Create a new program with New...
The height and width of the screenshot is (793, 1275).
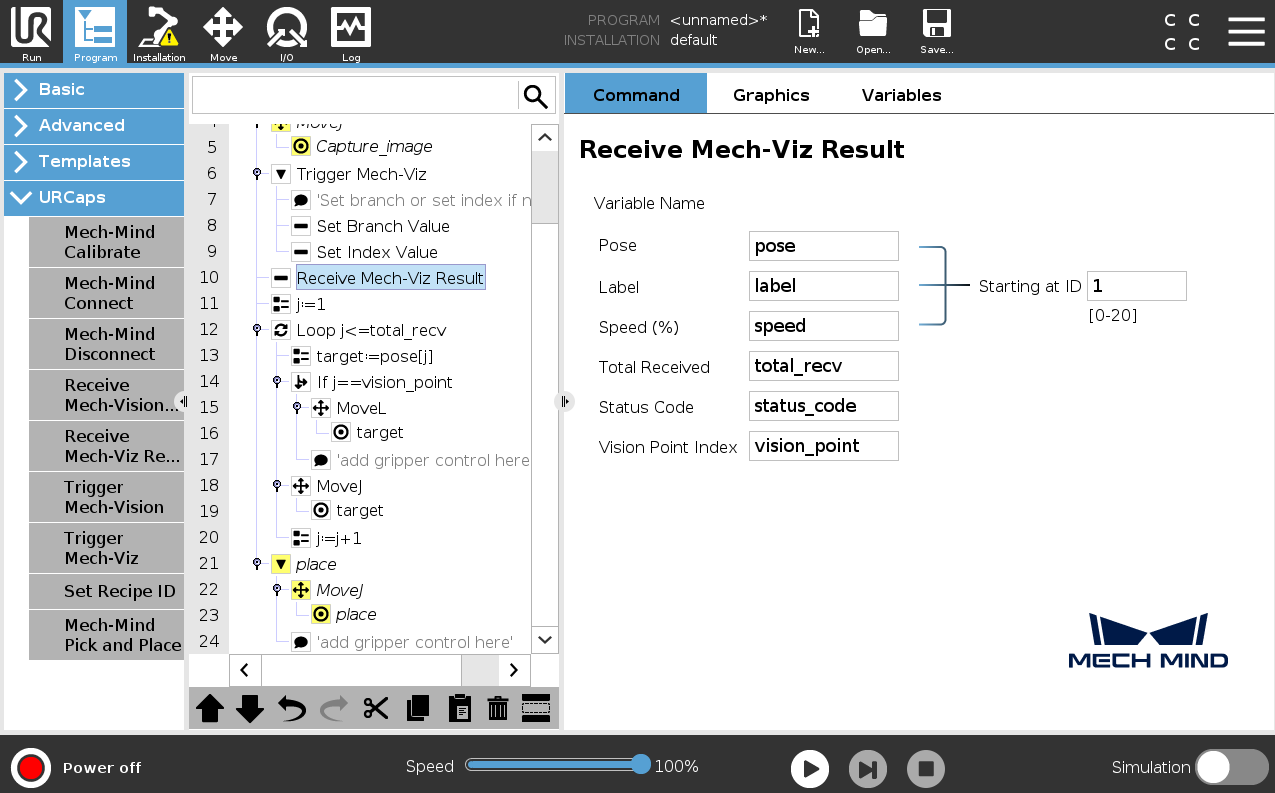pyautogui.click(x=809, y=32)
